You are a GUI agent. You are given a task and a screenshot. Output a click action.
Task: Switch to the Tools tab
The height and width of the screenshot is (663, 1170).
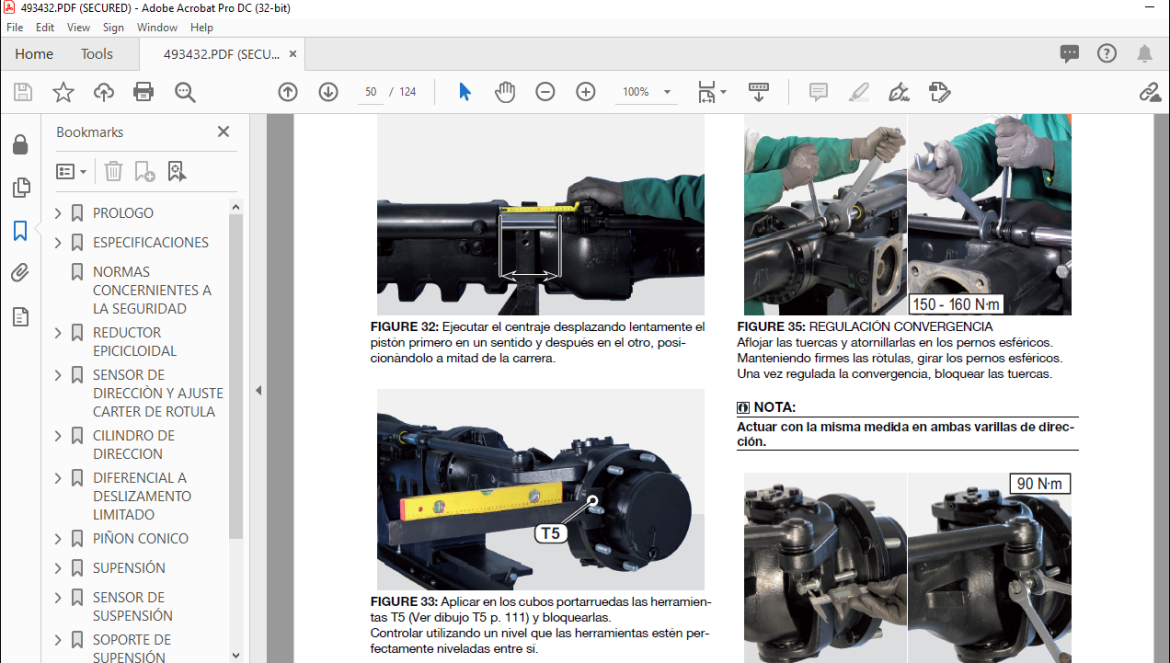96,54
